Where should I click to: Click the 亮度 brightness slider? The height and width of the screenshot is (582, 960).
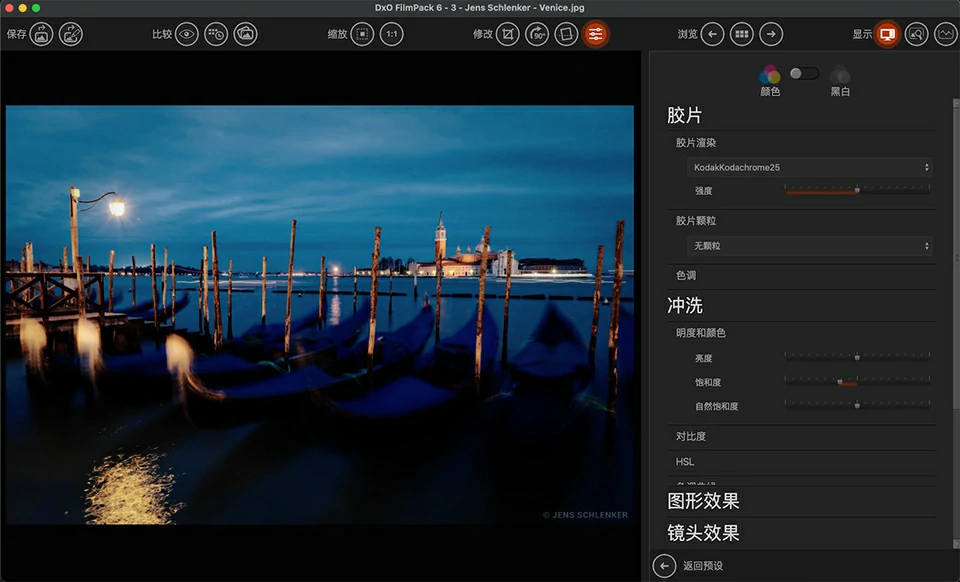click(857, 357)
